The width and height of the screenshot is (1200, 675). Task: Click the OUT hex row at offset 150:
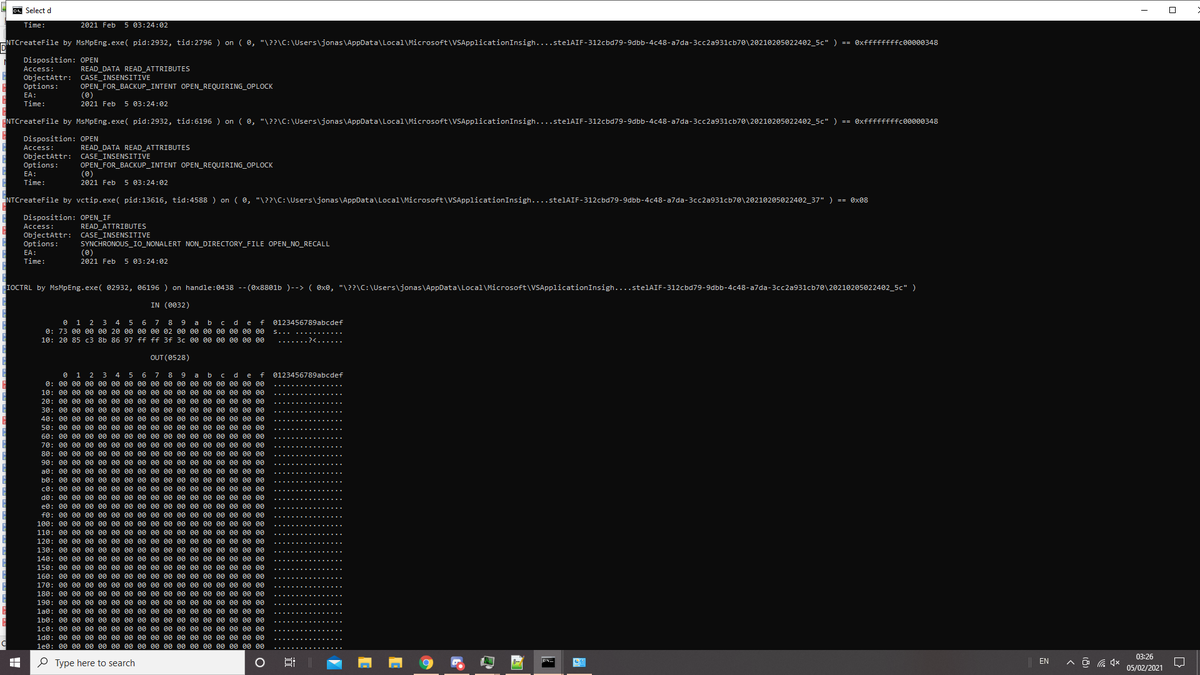tap(190, 567)
